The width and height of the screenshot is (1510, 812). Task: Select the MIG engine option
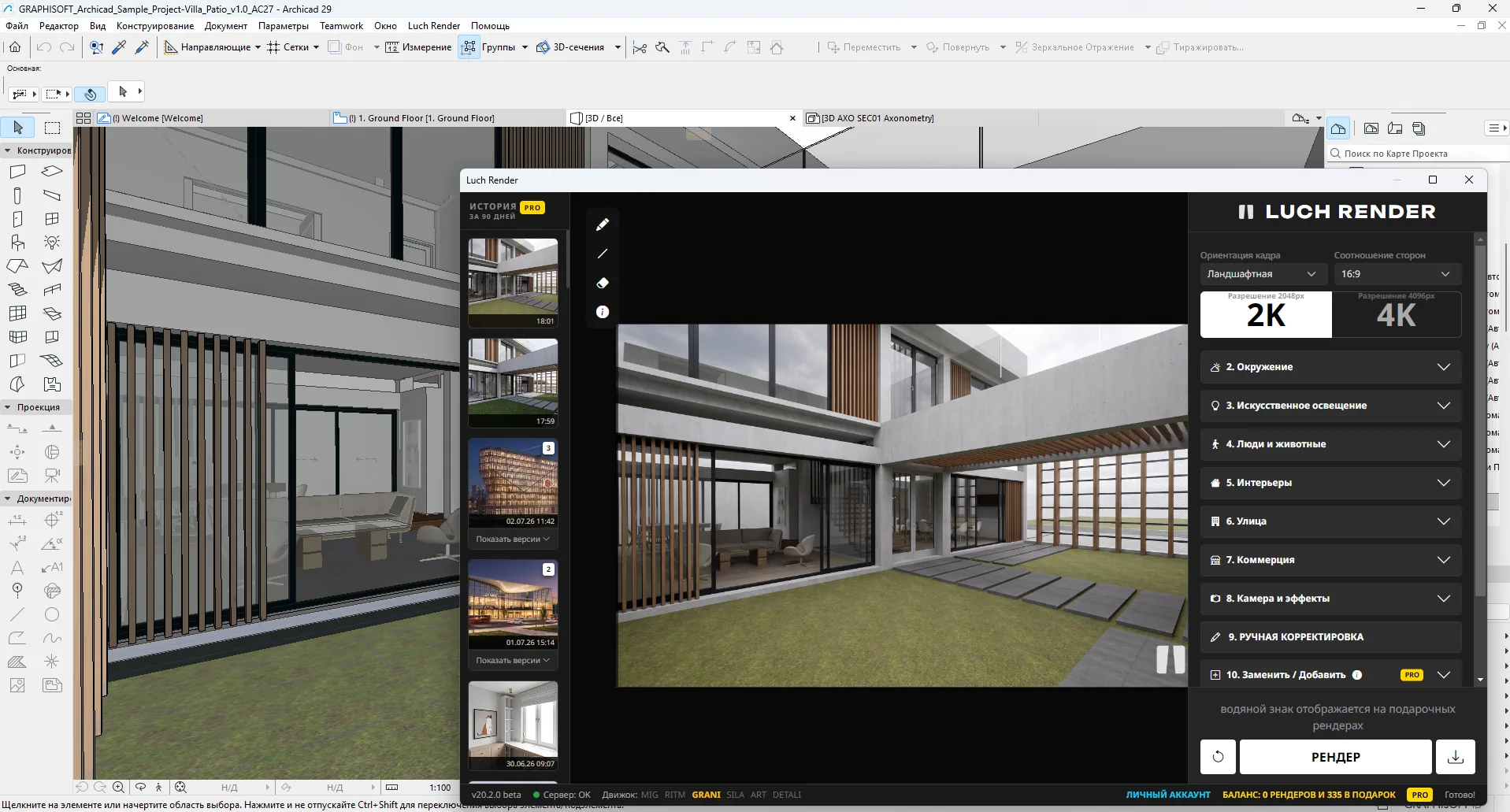pos(649,795)
